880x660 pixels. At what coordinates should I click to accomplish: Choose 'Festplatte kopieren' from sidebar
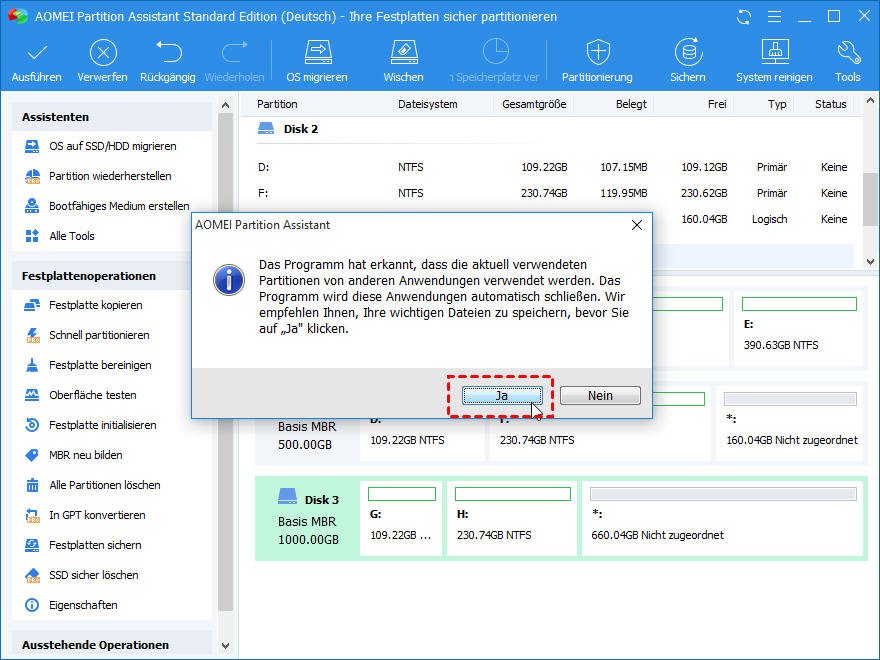(x=95, y=305)
